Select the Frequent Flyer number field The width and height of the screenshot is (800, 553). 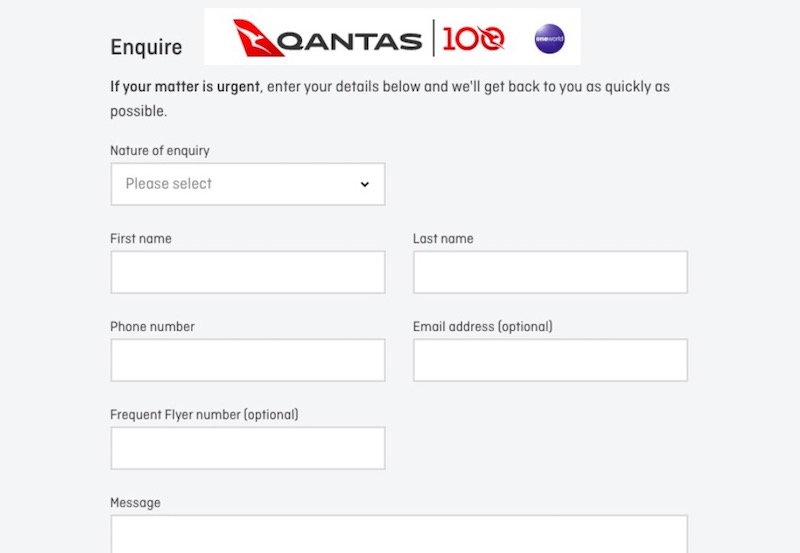tap(247, 448)
